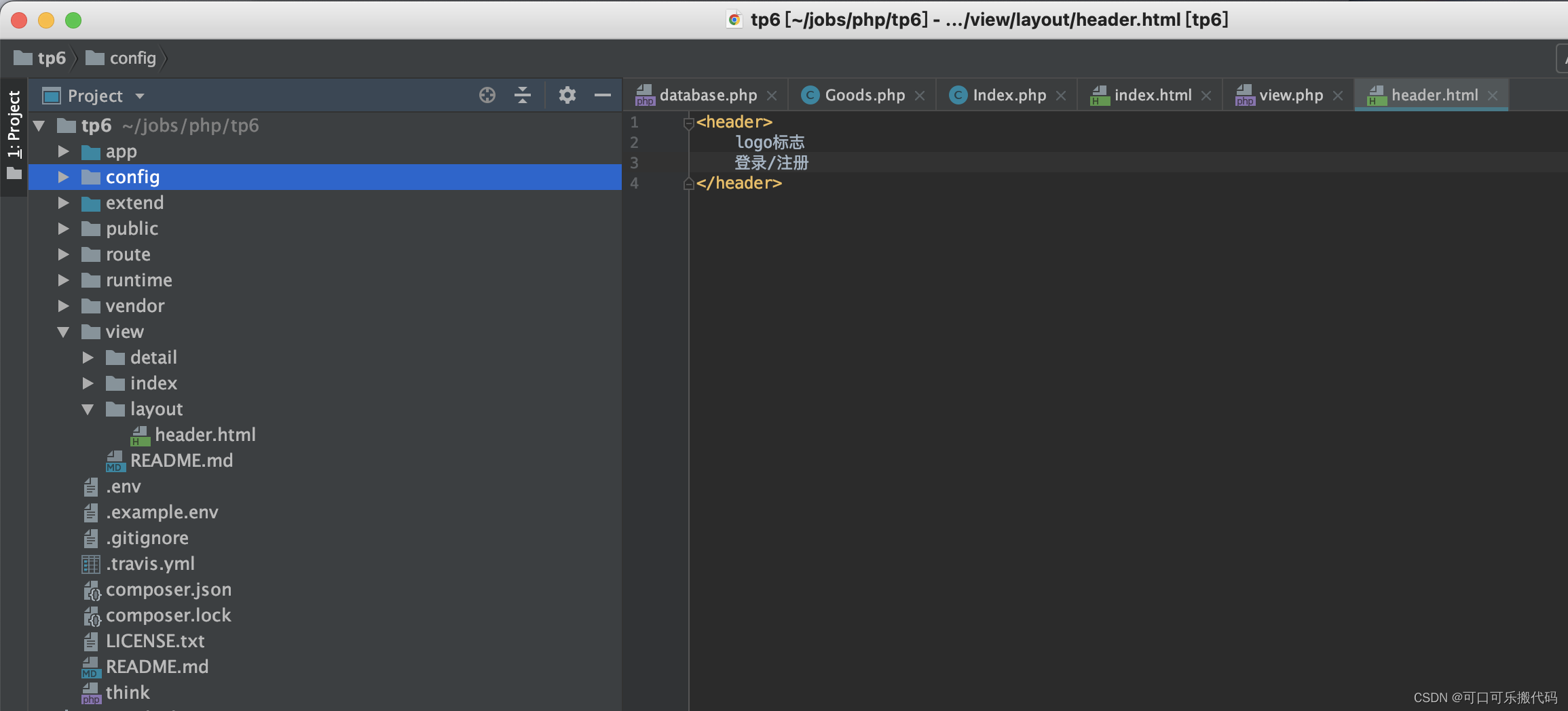This screenshot has height=711, width=1568.
Task: Place cursor on logo标志 text
Action: click(x=770, y=142)
